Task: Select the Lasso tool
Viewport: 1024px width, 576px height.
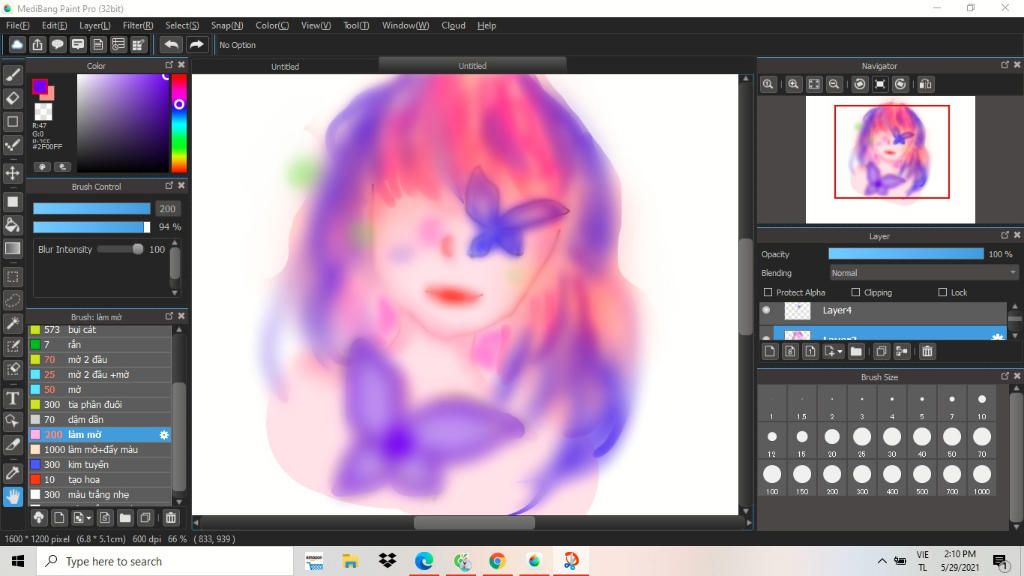Action: coord(12,300)
